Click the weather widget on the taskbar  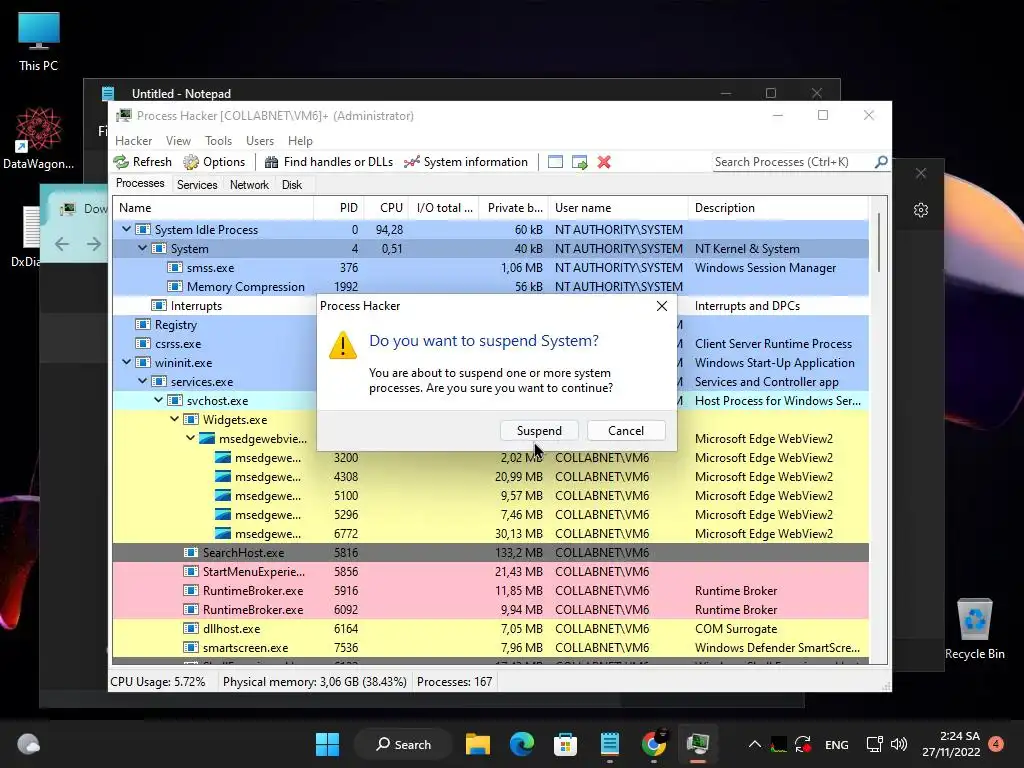(x=28, y=744)
